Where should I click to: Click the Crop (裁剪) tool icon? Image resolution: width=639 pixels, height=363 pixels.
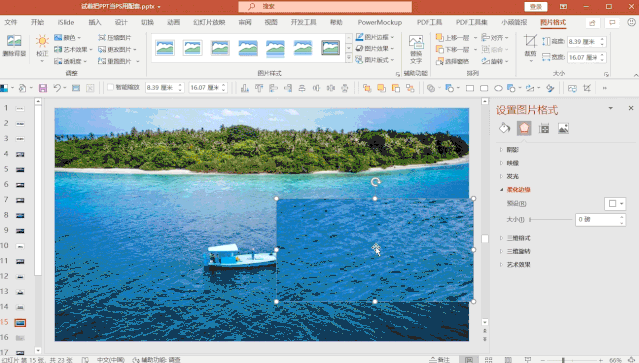pyautogui.click(x=530, y=41)
